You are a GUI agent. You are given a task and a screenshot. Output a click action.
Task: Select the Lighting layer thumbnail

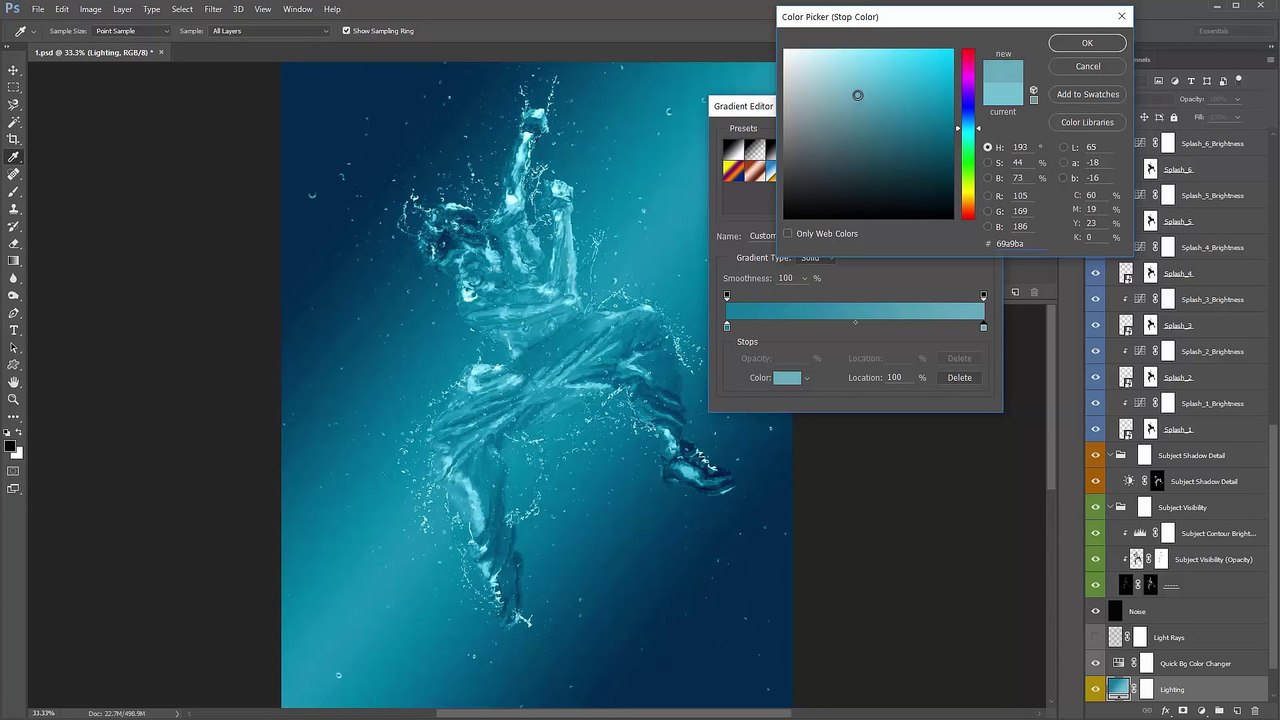(x=1118, y=689)
